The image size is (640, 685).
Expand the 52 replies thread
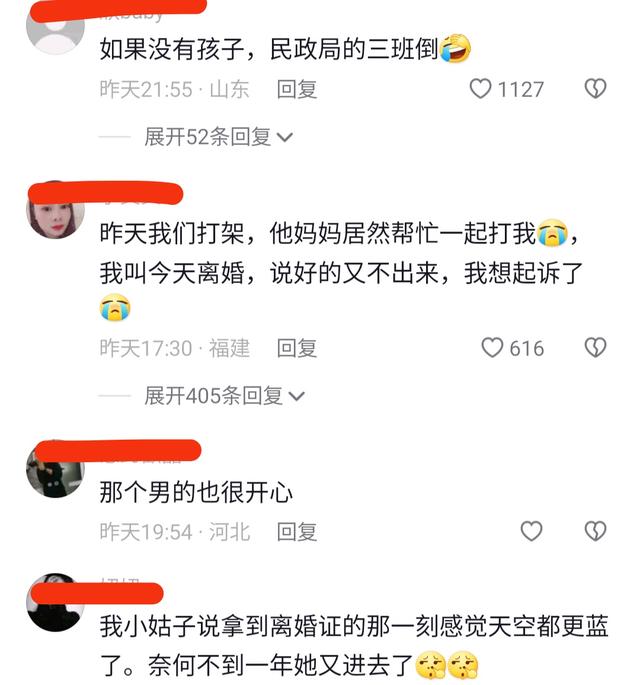(x=218, y=137)
